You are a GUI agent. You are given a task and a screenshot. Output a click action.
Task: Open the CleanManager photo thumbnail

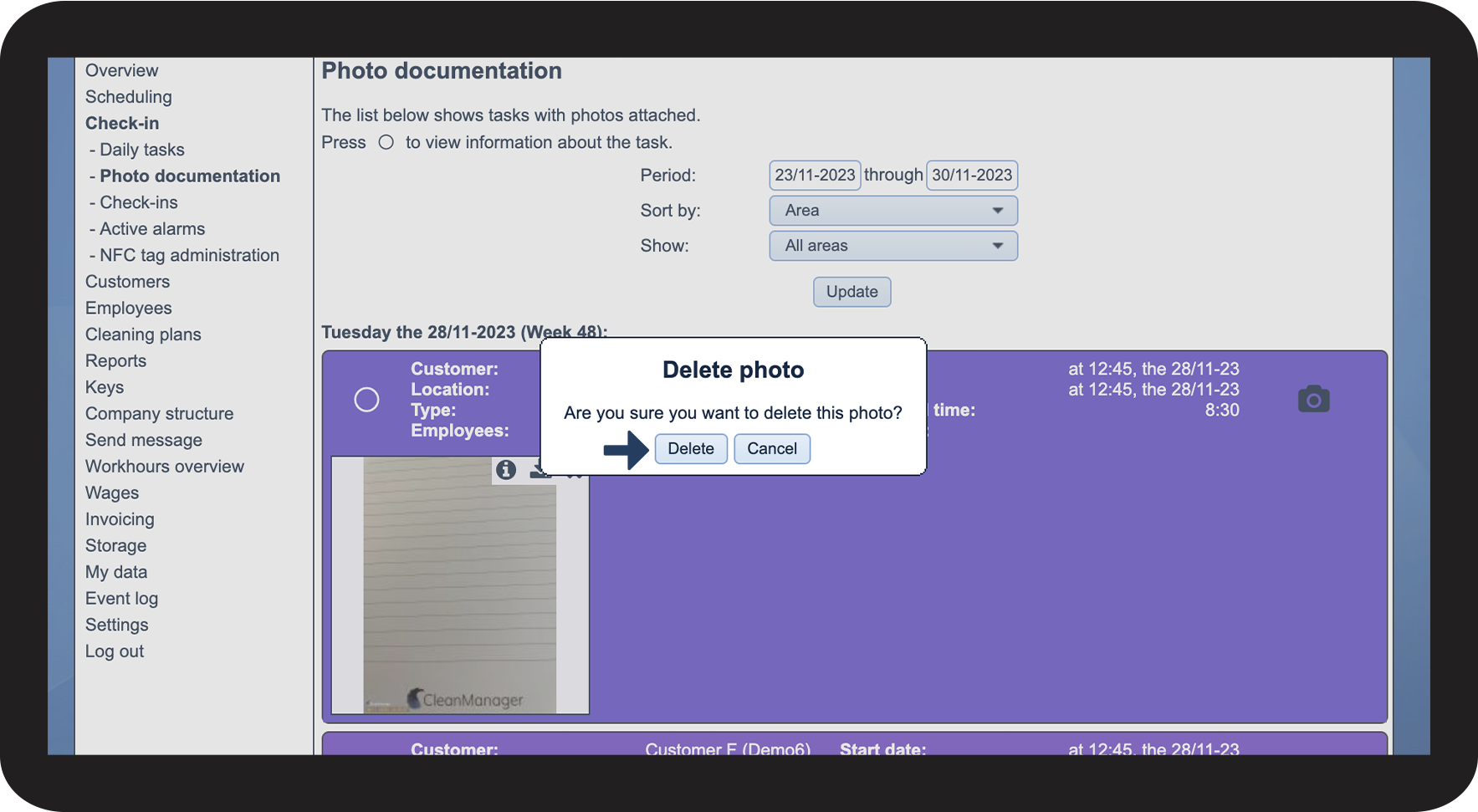click(x=460, y=585)
